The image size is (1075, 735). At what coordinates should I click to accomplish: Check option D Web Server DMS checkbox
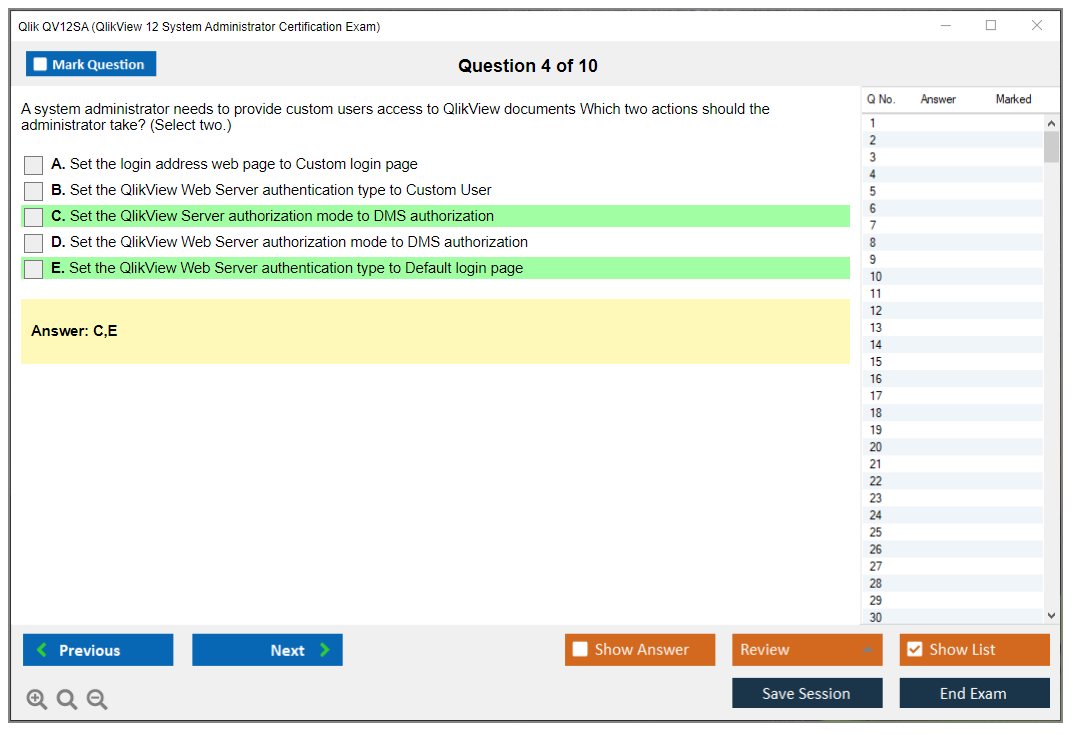pyautogui.click(x=33, y=243)
